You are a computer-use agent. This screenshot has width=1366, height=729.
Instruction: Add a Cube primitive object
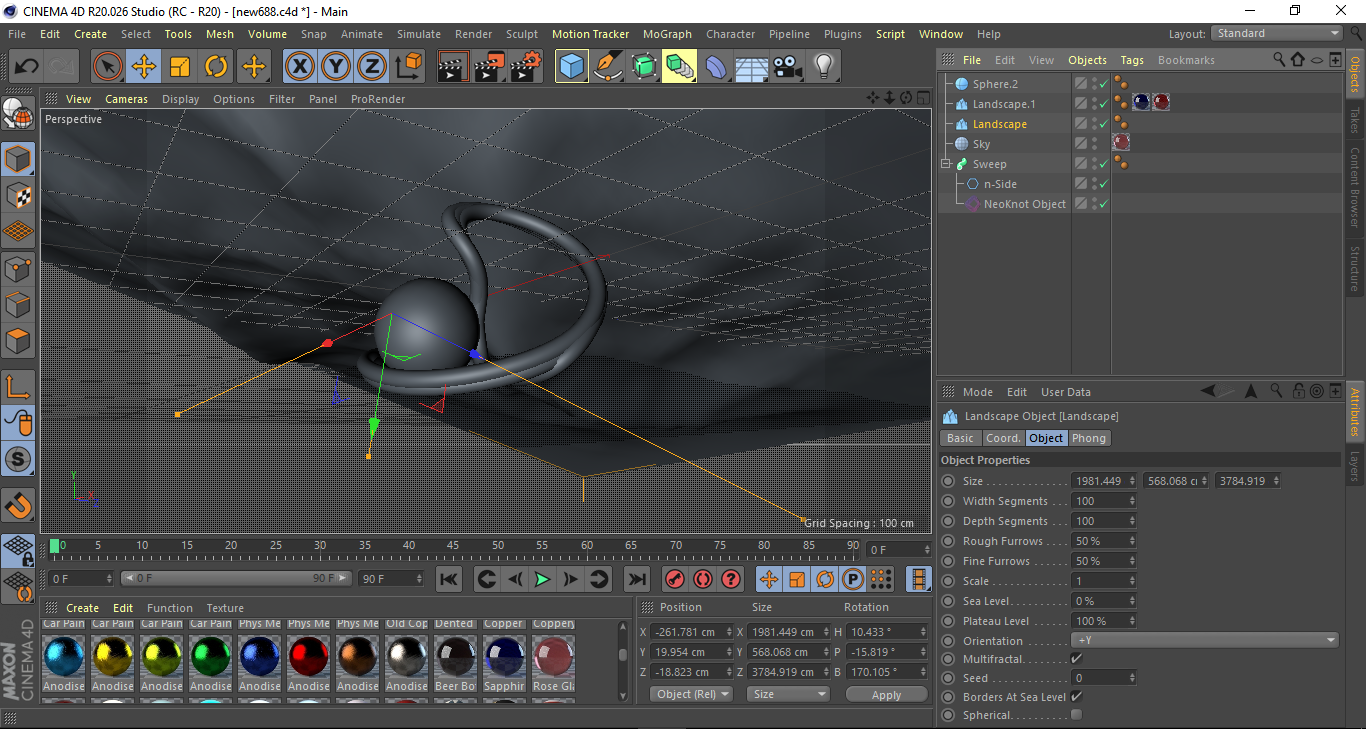[x=572, y=67]
